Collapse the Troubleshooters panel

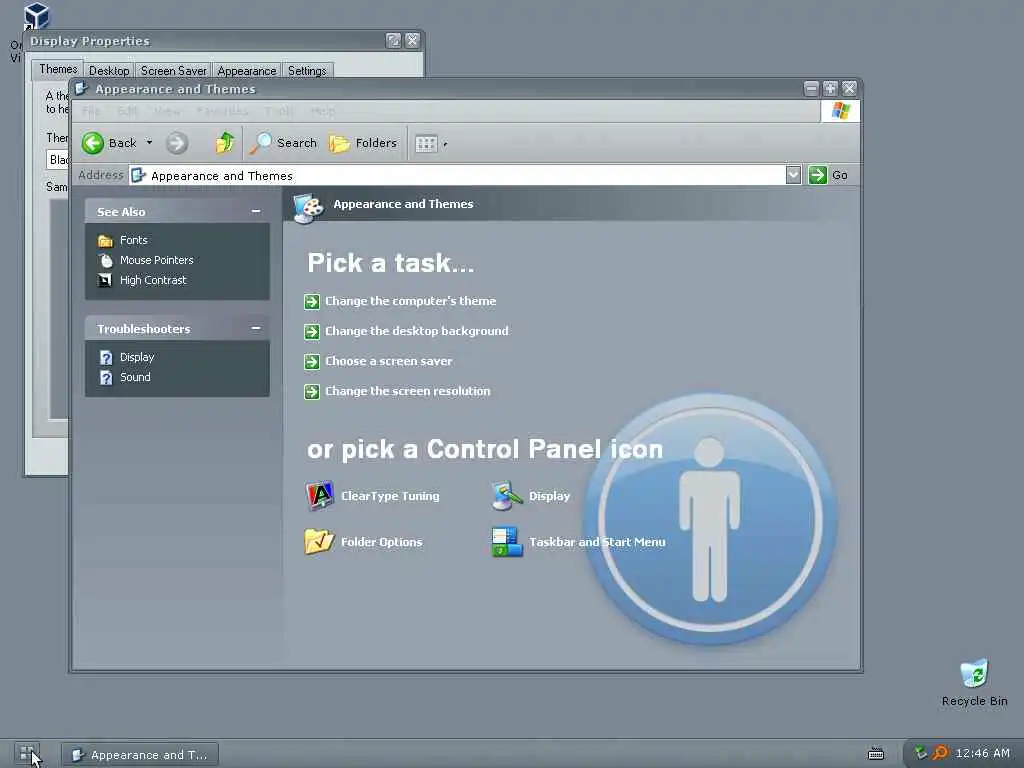(x=256, y=328)
